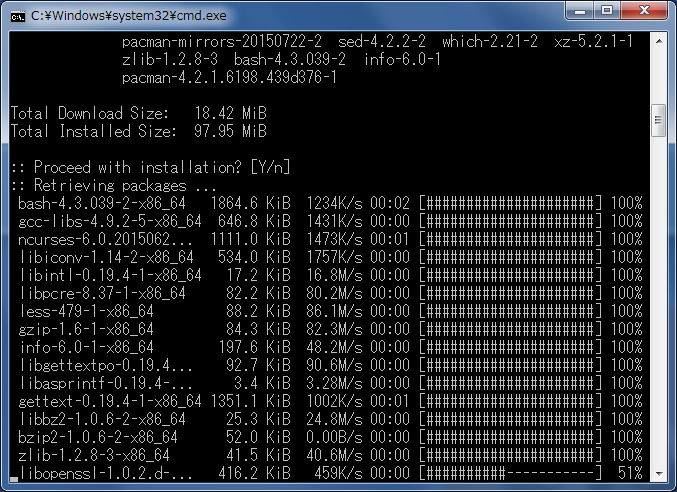Click the Total Installed Size line

tap(139, 131)
